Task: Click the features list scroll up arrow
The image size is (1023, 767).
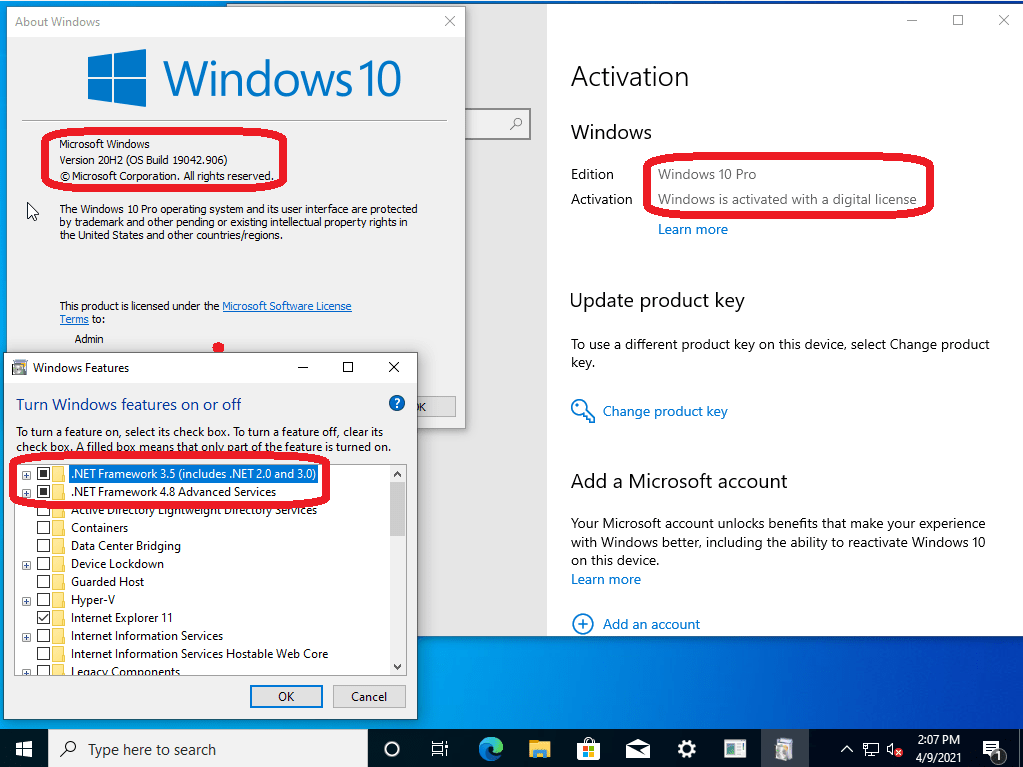Action: pyautogui.click(x=397, y=474)
